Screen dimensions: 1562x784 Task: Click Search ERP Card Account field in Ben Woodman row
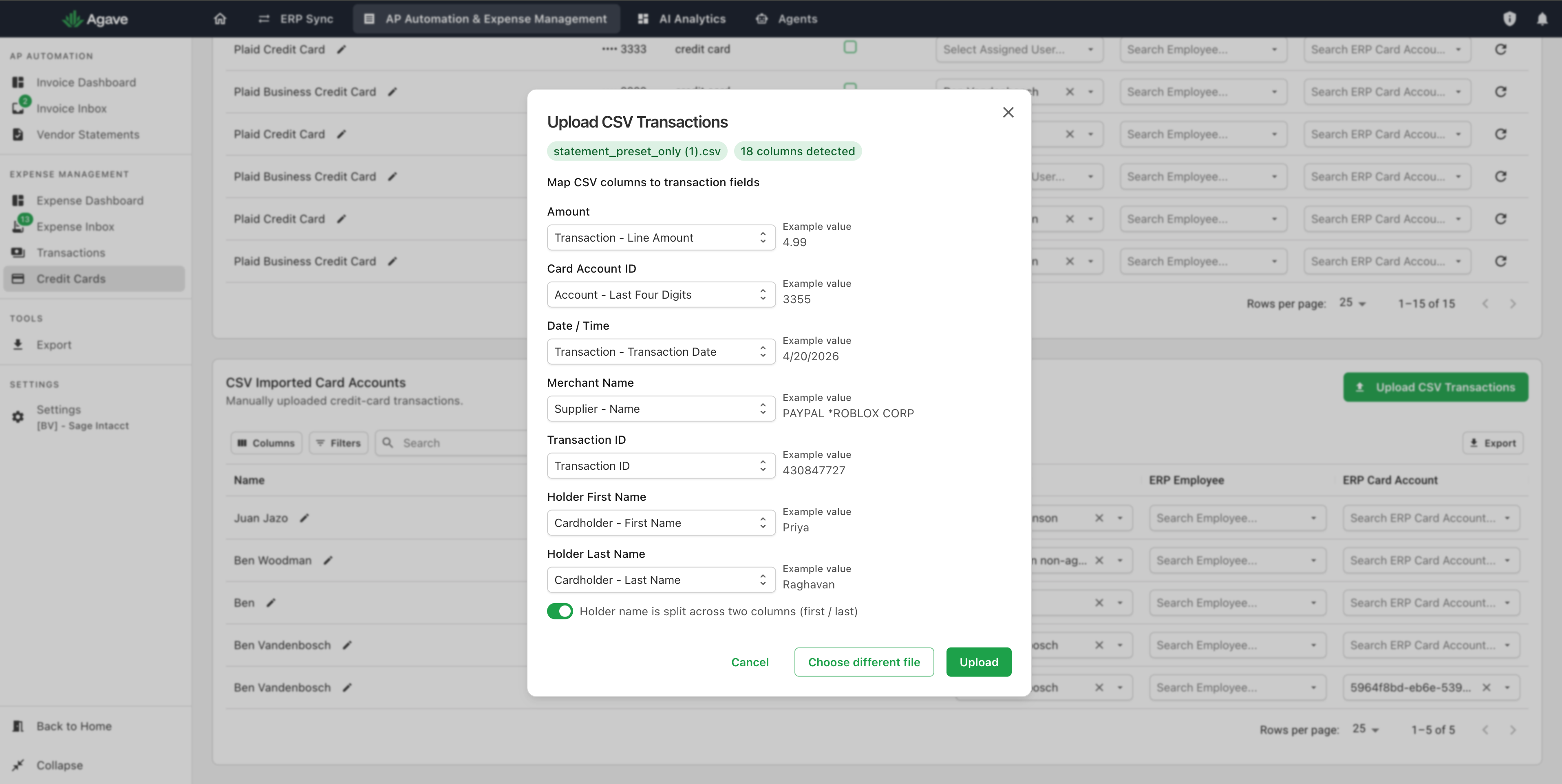coord(1431,560)
